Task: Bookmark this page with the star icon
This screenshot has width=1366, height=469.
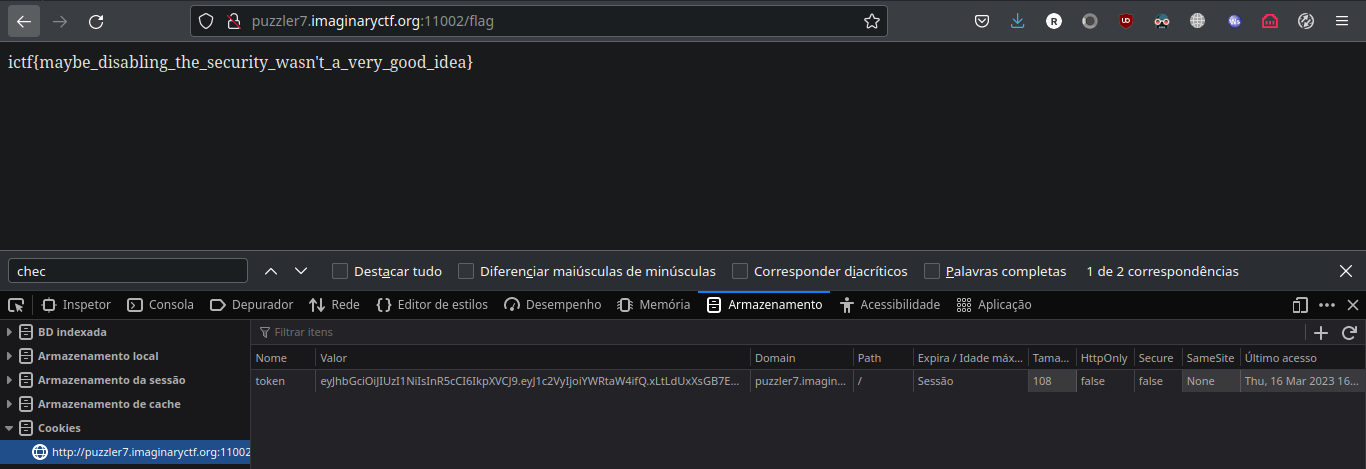Action: click(x=871, y=21)
